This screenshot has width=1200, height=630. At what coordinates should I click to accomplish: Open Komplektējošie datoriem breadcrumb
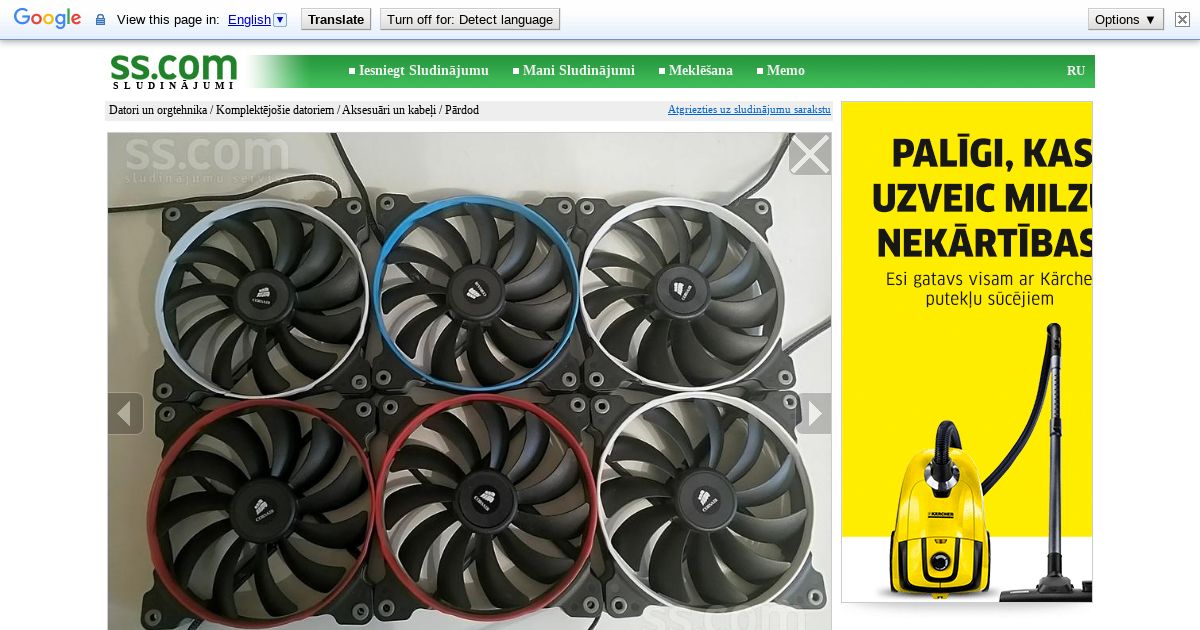pyautogui.click(x=275, y=110)
